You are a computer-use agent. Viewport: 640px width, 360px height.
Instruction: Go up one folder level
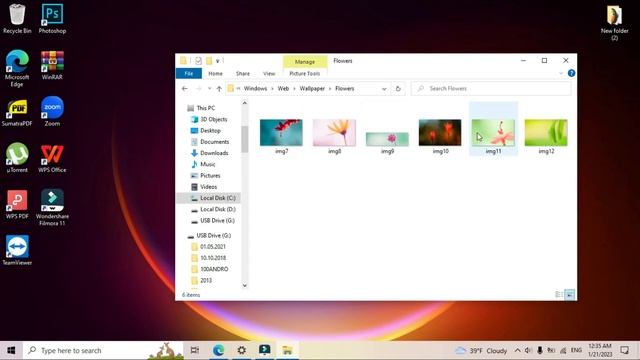pyautogui.click(x=219, y=89)
